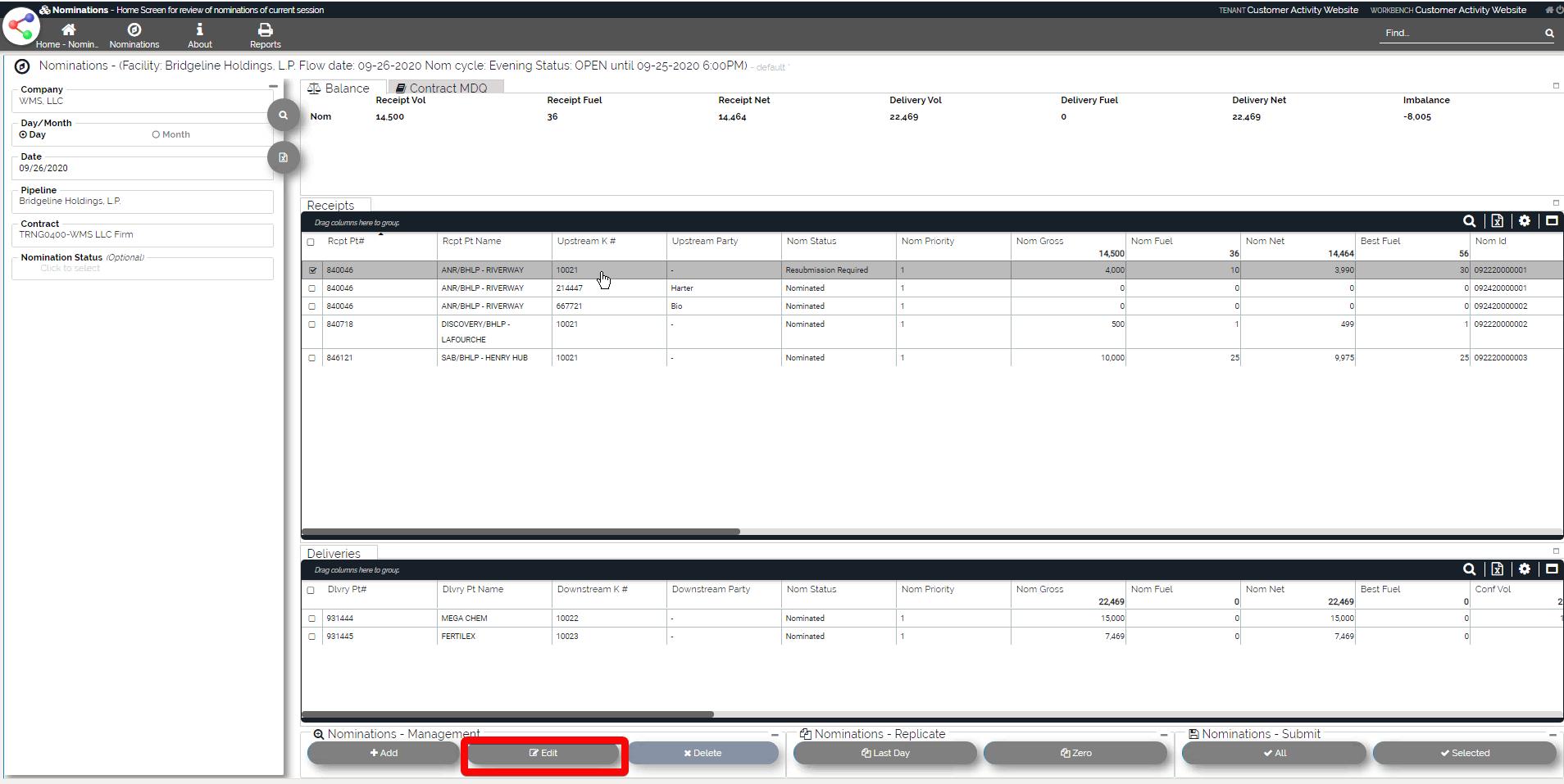Click the round search button beside Company
Screen dimensions: 1564x784
[283, 116]
